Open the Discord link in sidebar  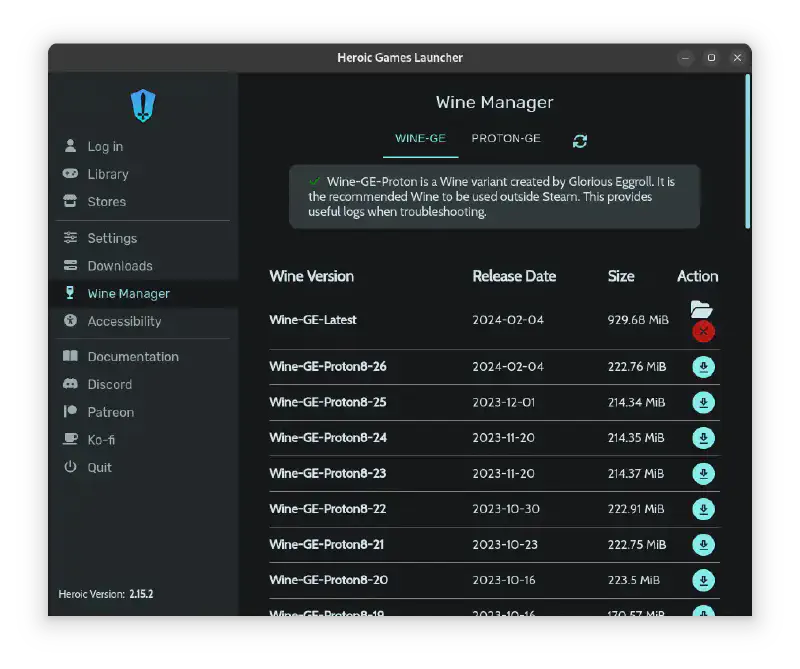(x=109, y=384)
